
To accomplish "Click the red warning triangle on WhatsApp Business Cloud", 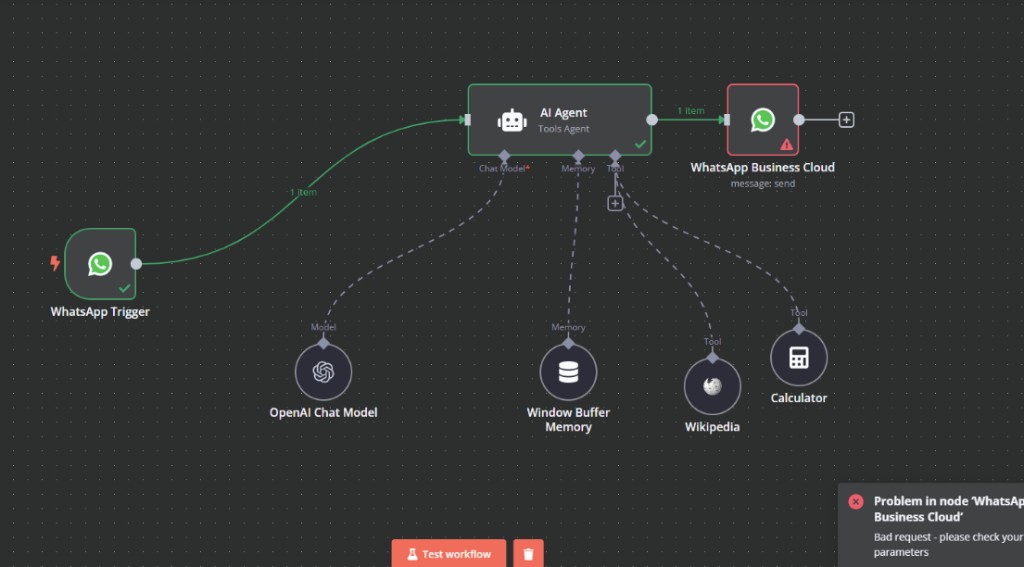I will [x=786, y=144].
